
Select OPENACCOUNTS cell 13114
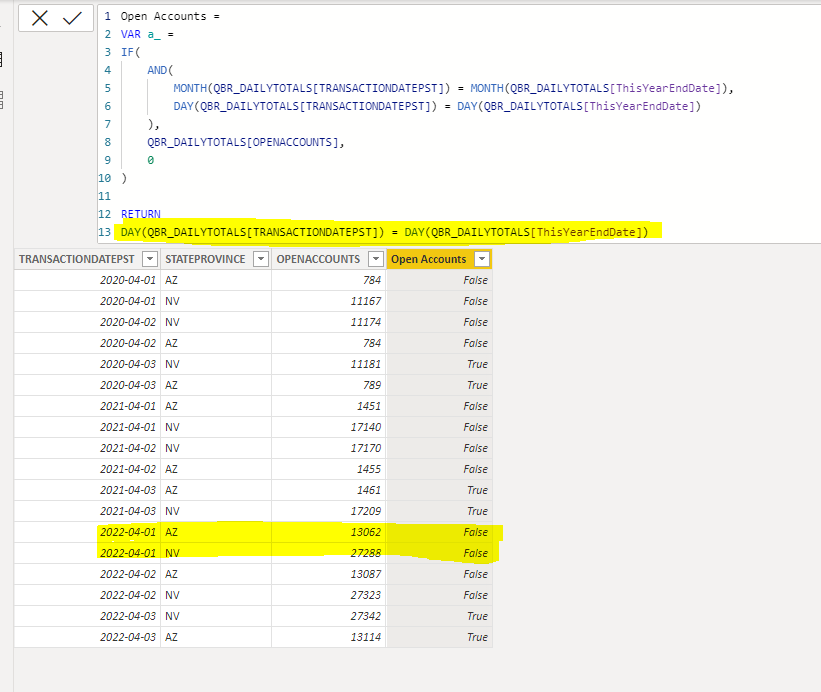329,637
